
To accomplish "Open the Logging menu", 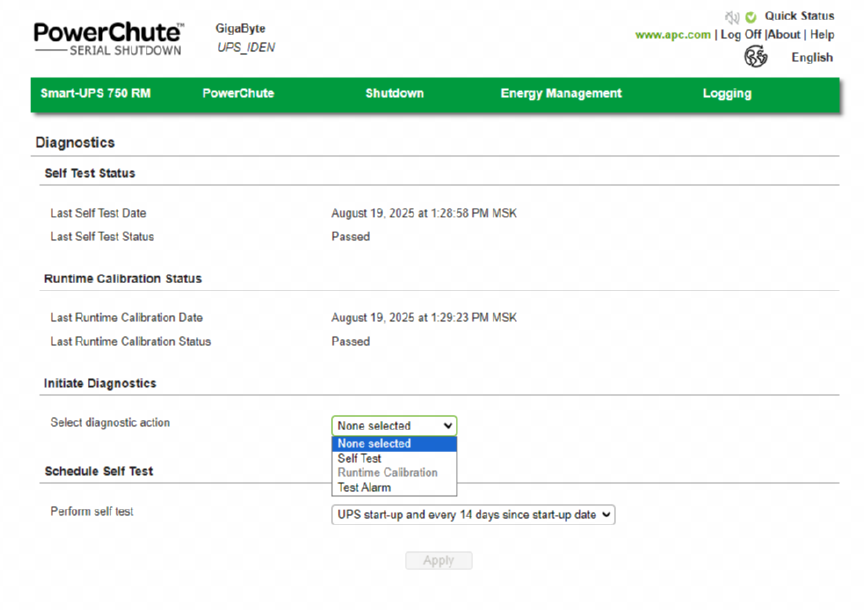I will click(727, 94).
